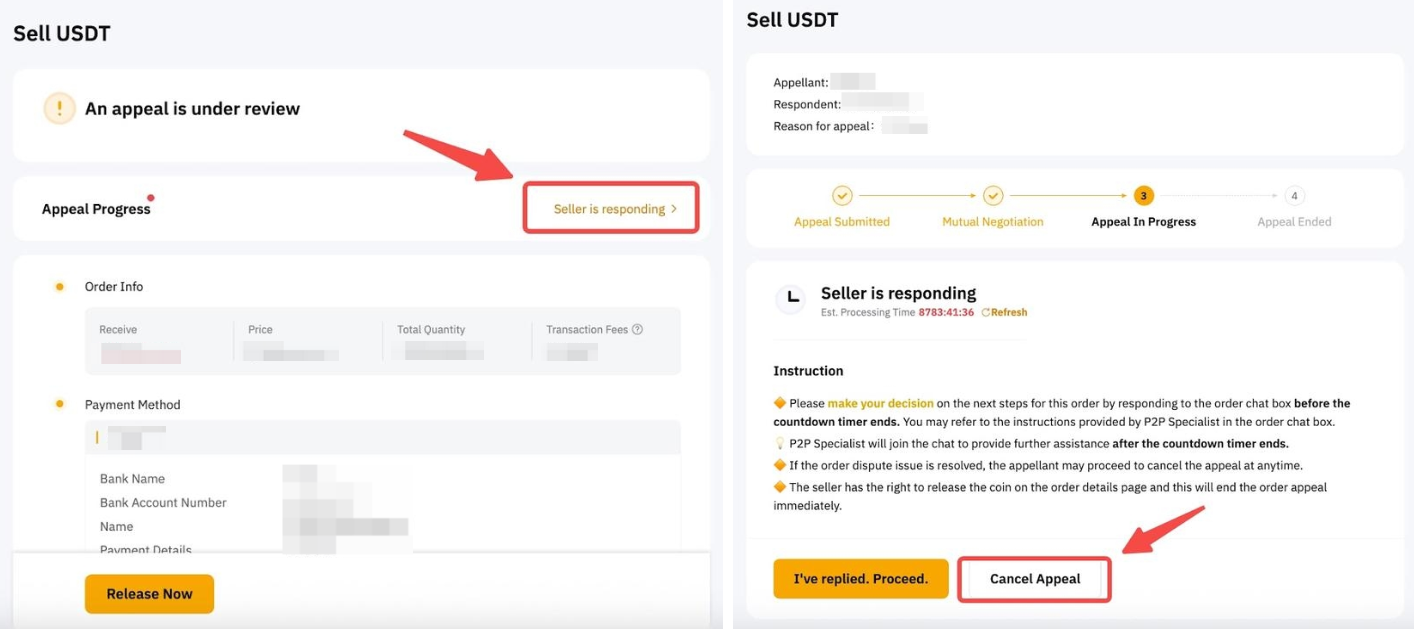Click the step 3 Appeal In Progress circle
This screenshot has width=1414, height=629.
click(1143, 196)
